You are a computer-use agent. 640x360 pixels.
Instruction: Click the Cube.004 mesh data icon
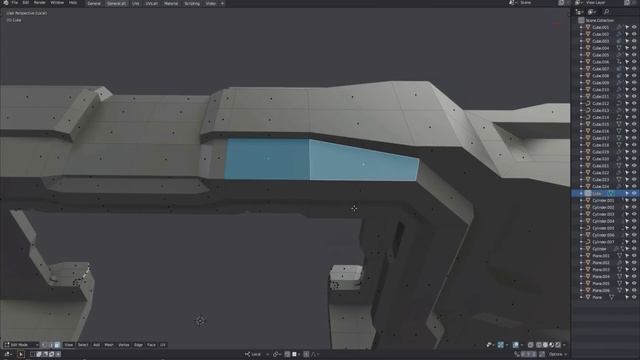[x=619, y=48]
